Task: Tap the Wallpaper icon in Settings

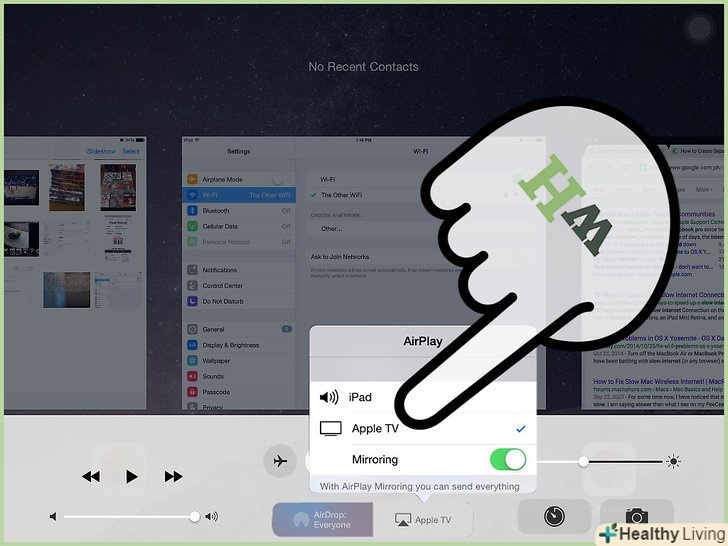Action: (192, 361)
